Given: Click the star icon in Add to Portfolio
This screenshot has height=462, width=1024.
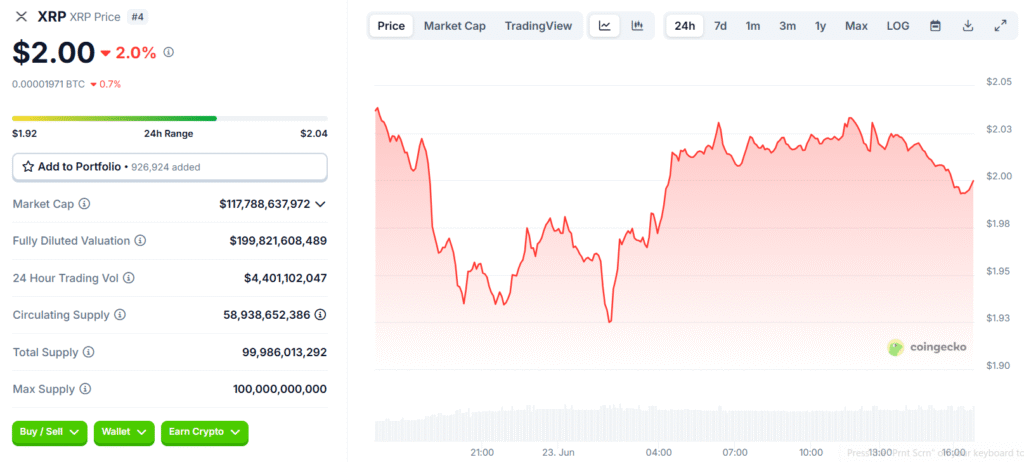Looking at the screenshot, I should pos(28,167).
